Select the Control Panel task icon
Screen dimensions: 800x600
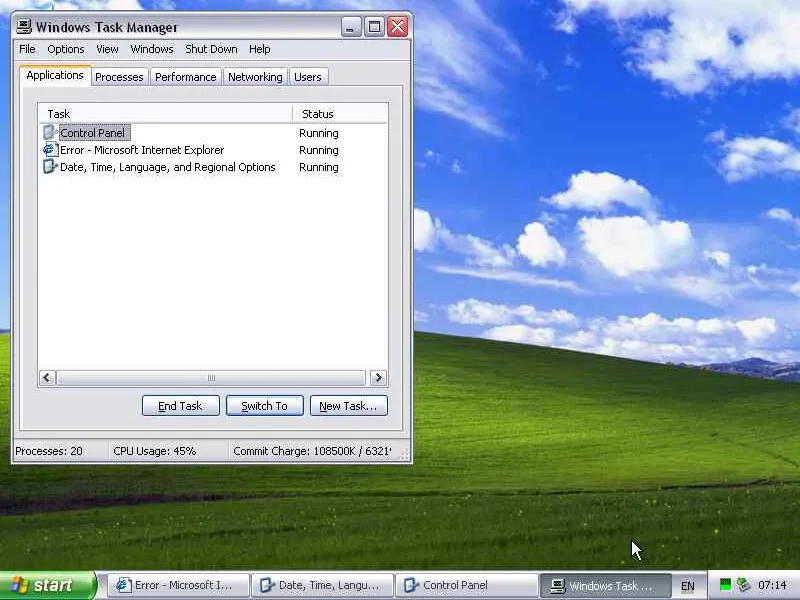(49, 133)
